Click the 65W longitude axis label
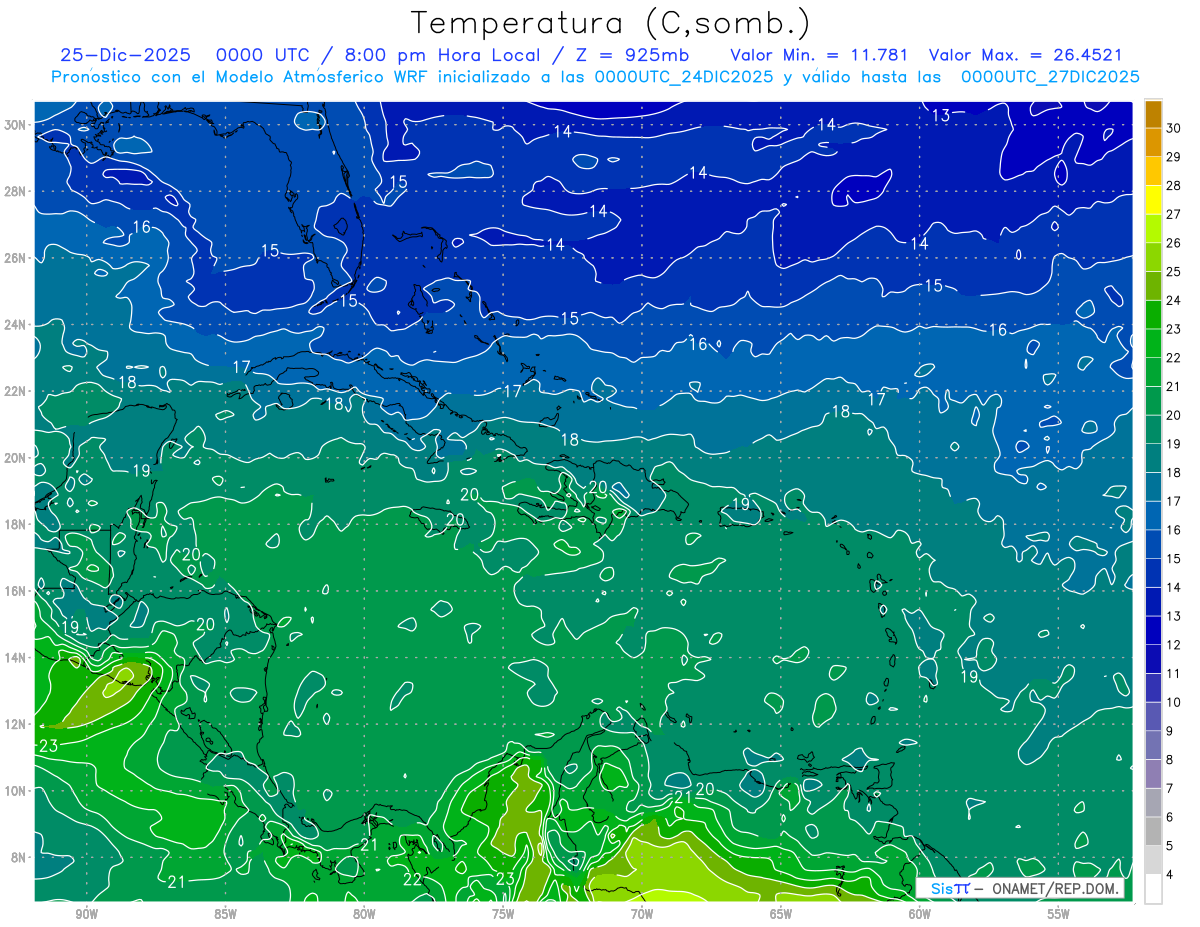1200x927 pixels. pyautogui.click(x=781, y=915)
